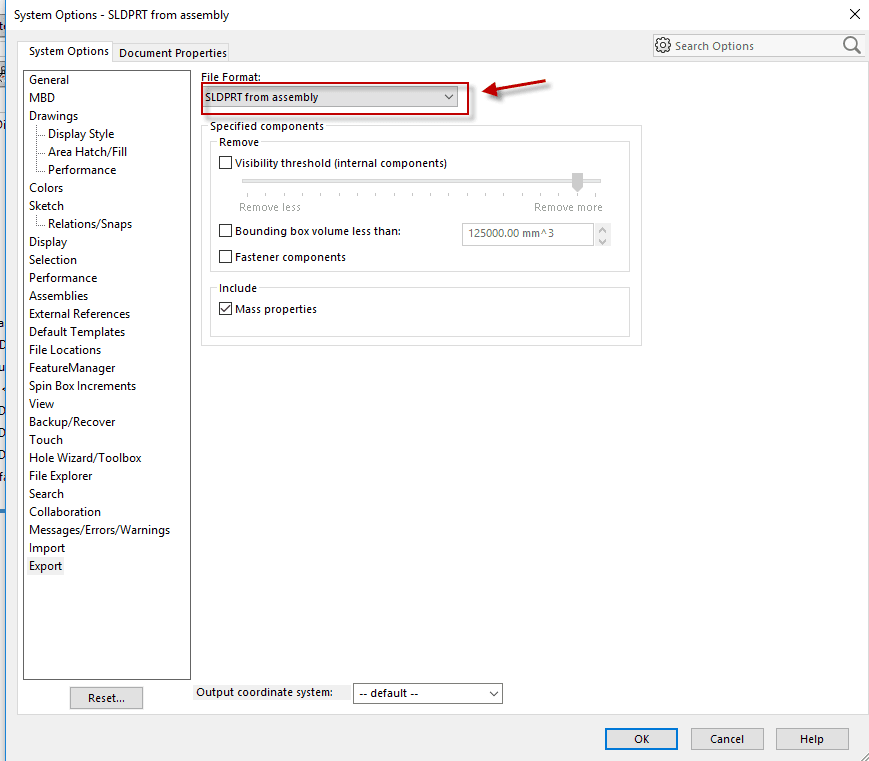Select Display Style under Drawings

coord(81,134)
